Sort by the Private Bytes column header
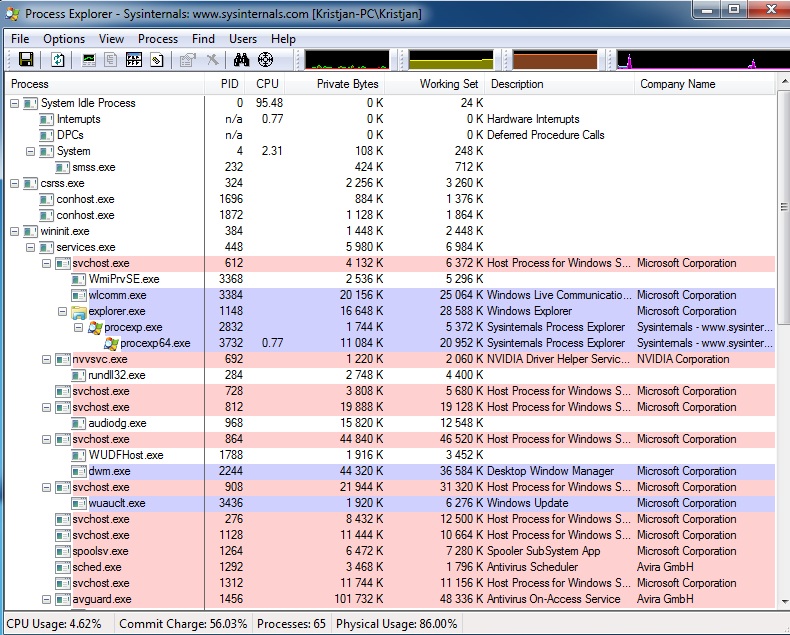This screenshot has height=635, width=790. (x=335, y=84)
